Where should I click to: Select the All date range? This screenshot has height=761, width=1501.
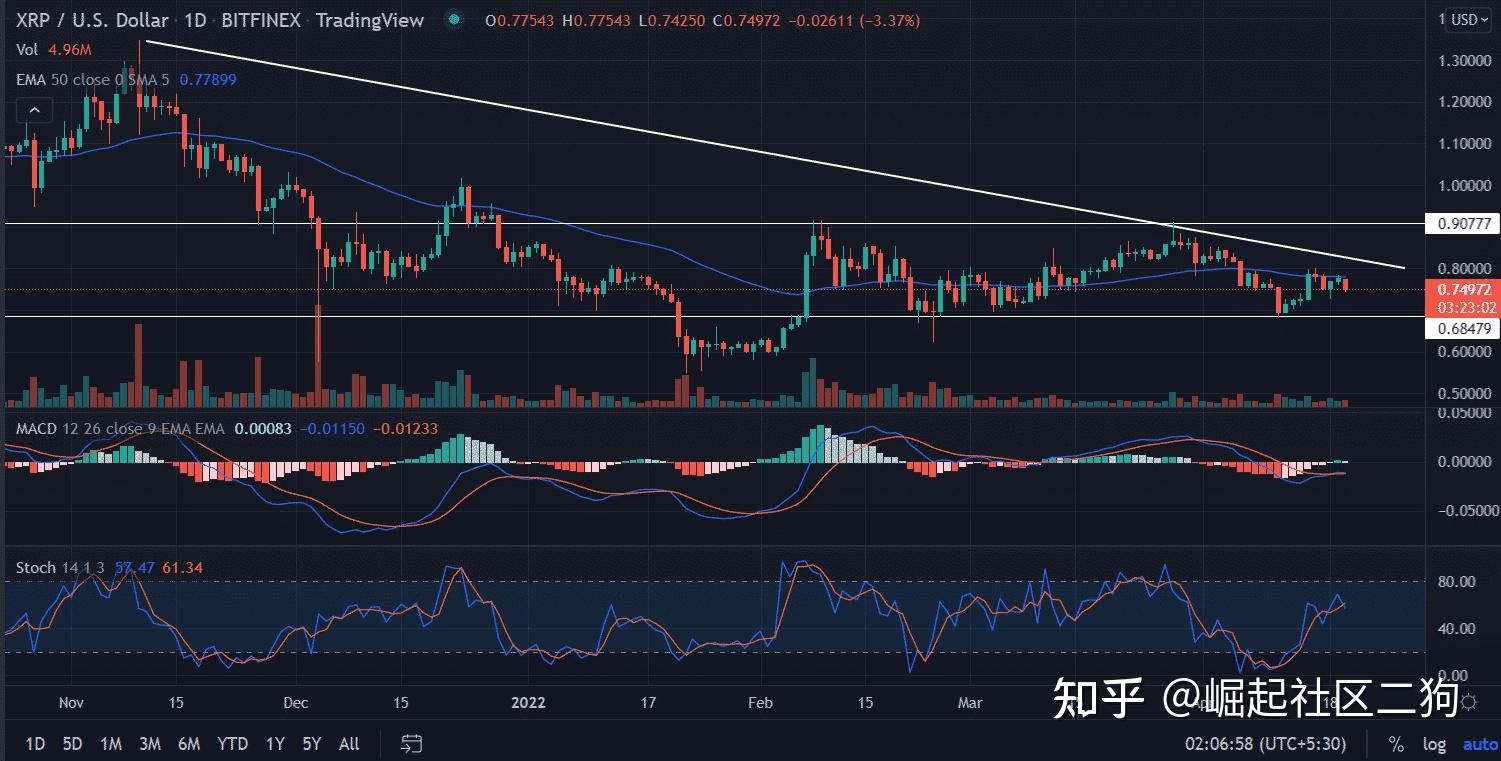click(x=348, y=744)
